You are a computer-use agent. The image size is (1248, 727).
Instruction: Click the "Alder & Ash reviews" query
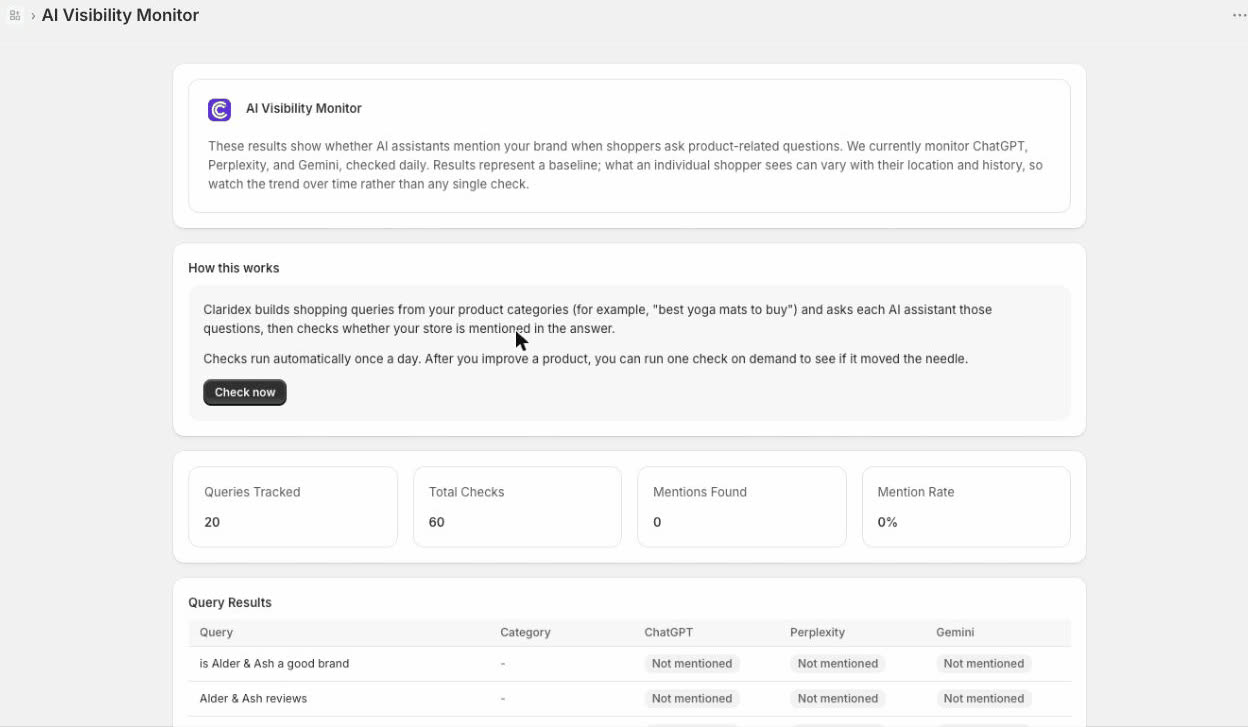click(253, 698)
